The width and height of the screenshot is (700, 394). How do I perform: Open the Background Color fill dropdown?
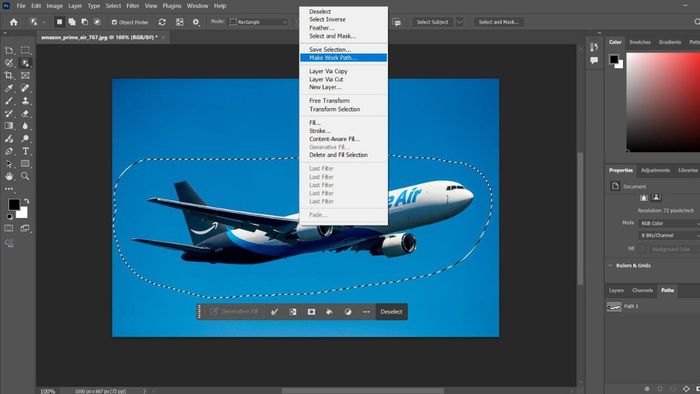674,249
